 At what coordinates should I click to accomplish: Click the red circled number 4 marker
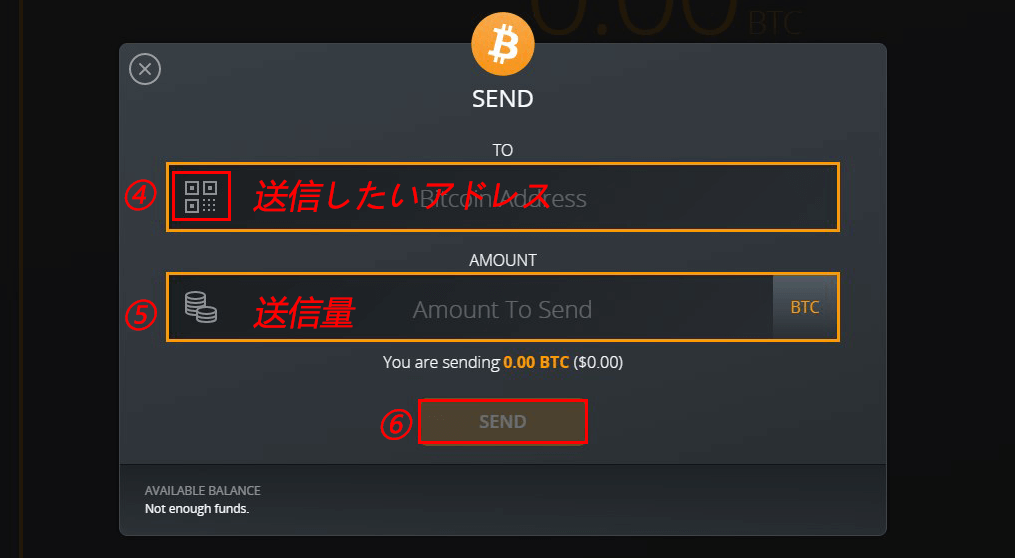[x=140, y=196]
